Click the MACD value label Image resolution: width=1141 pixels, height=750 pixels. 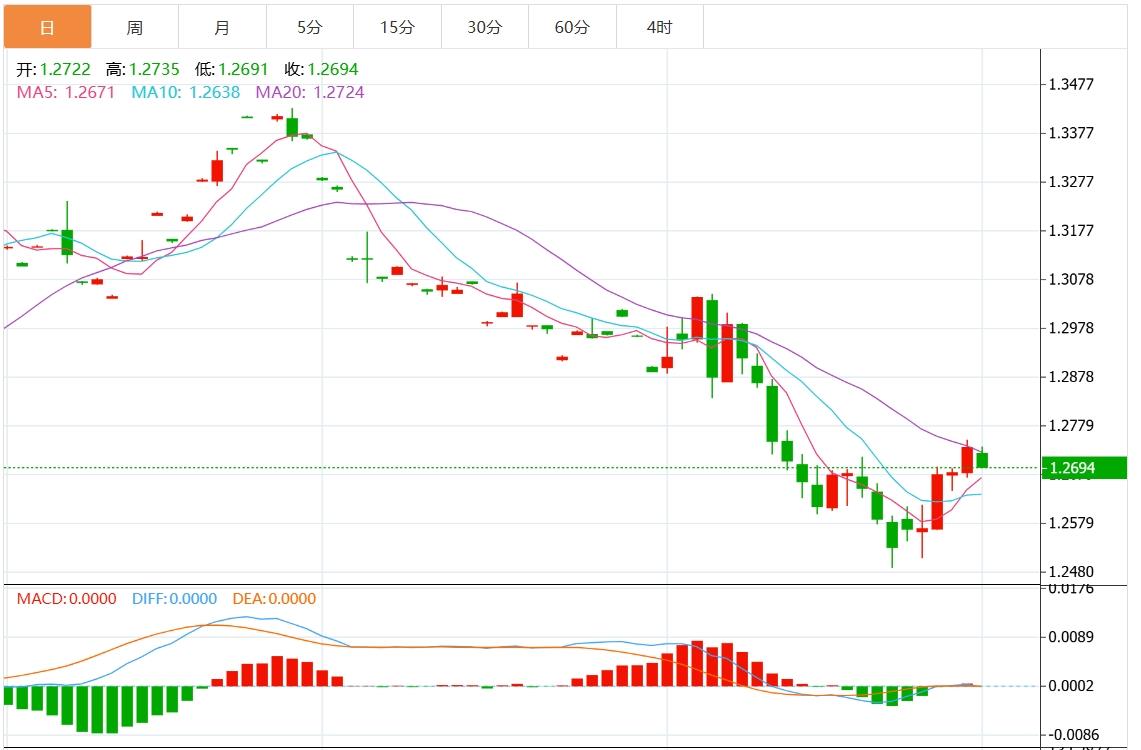pyautogui.click(x=66, y=599)
